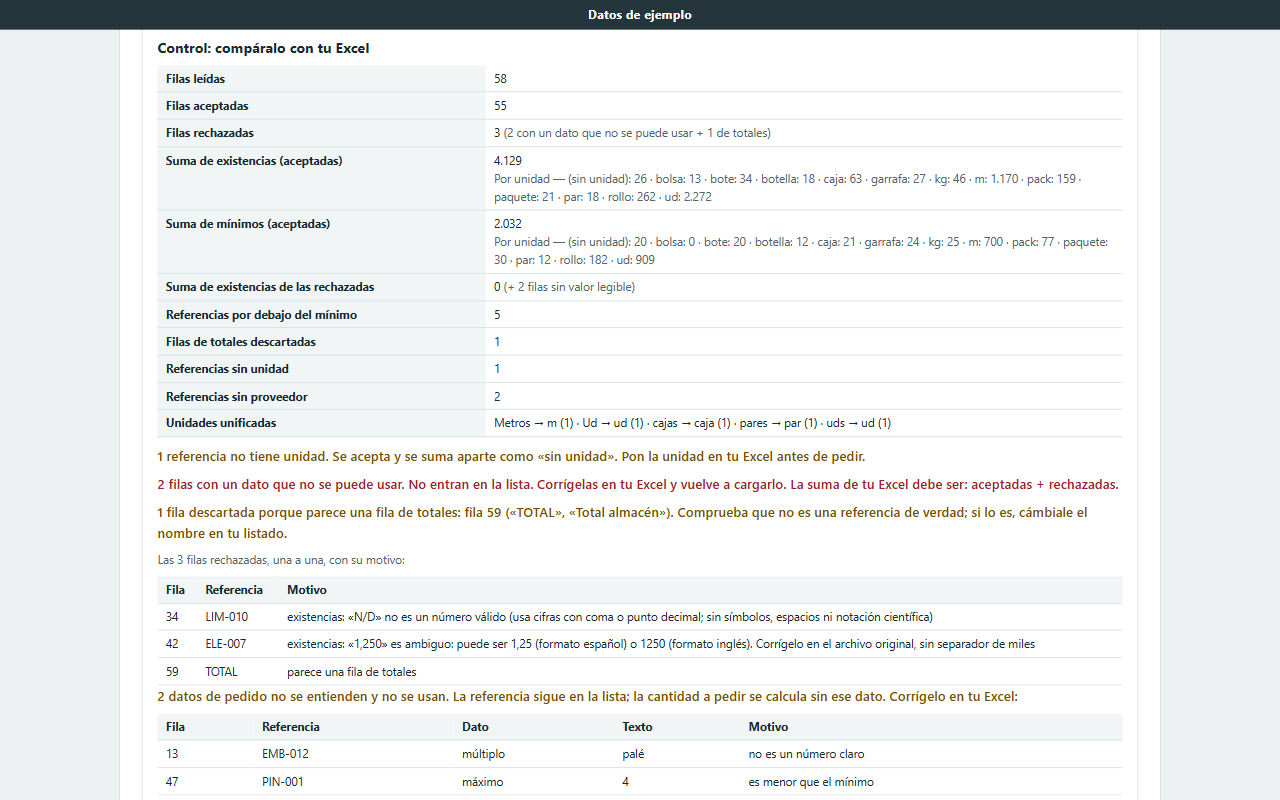Screen dimensions: 1280x800
Task: Click the "máximo" cell for PIN-001
Action: (x=483, y=782)
